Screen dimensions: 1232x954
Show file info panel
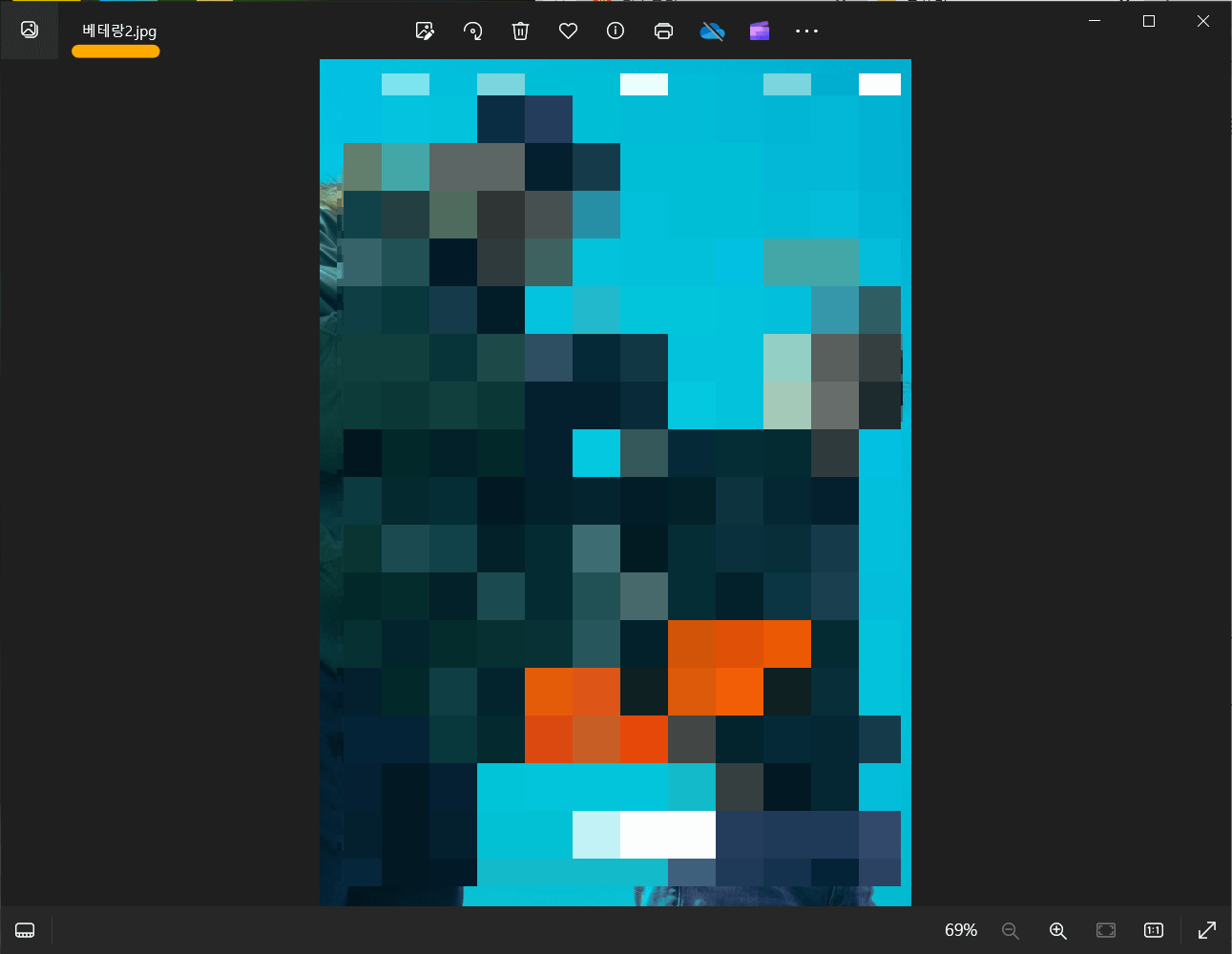coord(616,31)
